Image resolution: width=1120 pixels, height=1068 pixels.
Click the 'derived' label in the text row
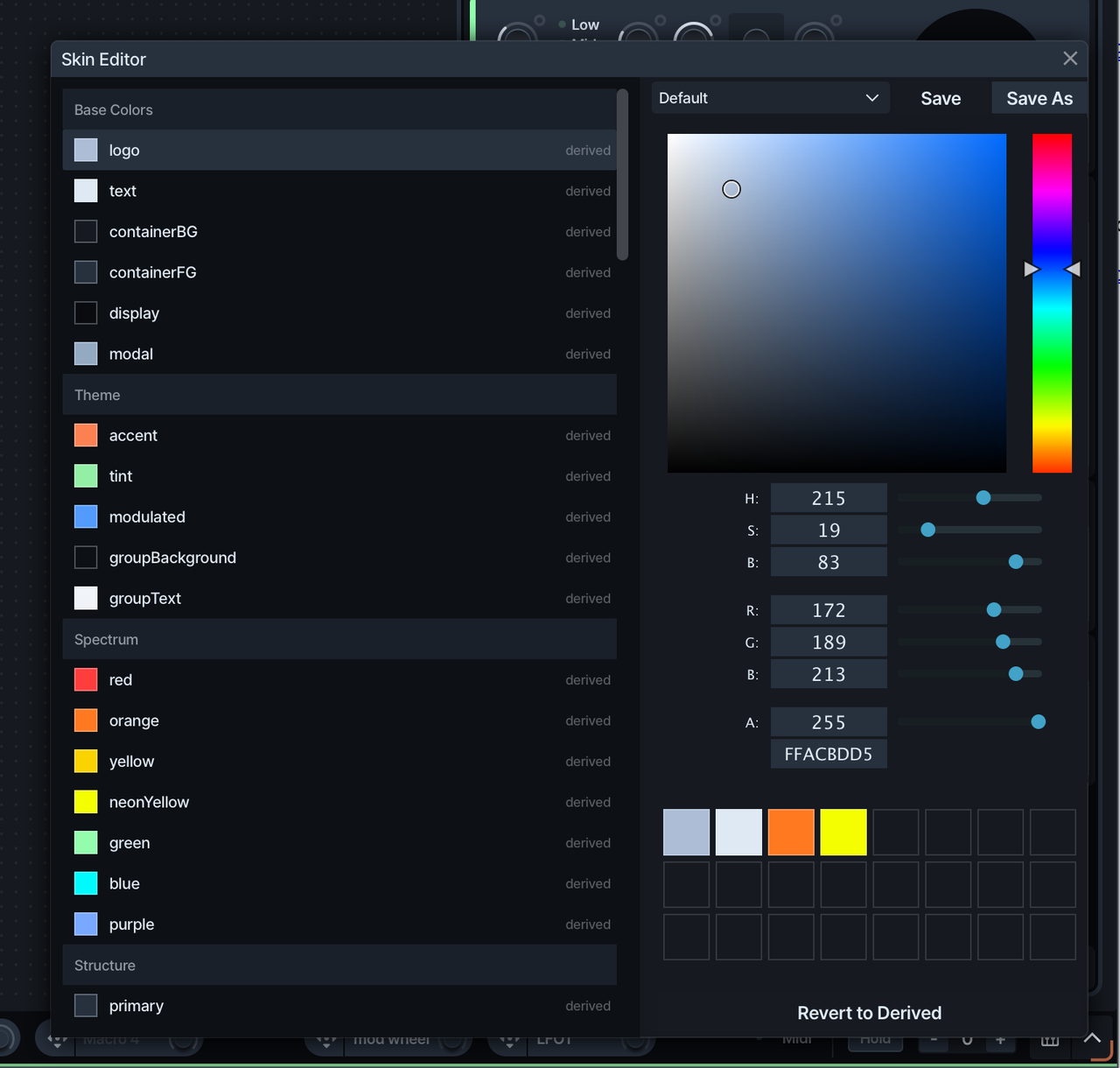(588, 191)
